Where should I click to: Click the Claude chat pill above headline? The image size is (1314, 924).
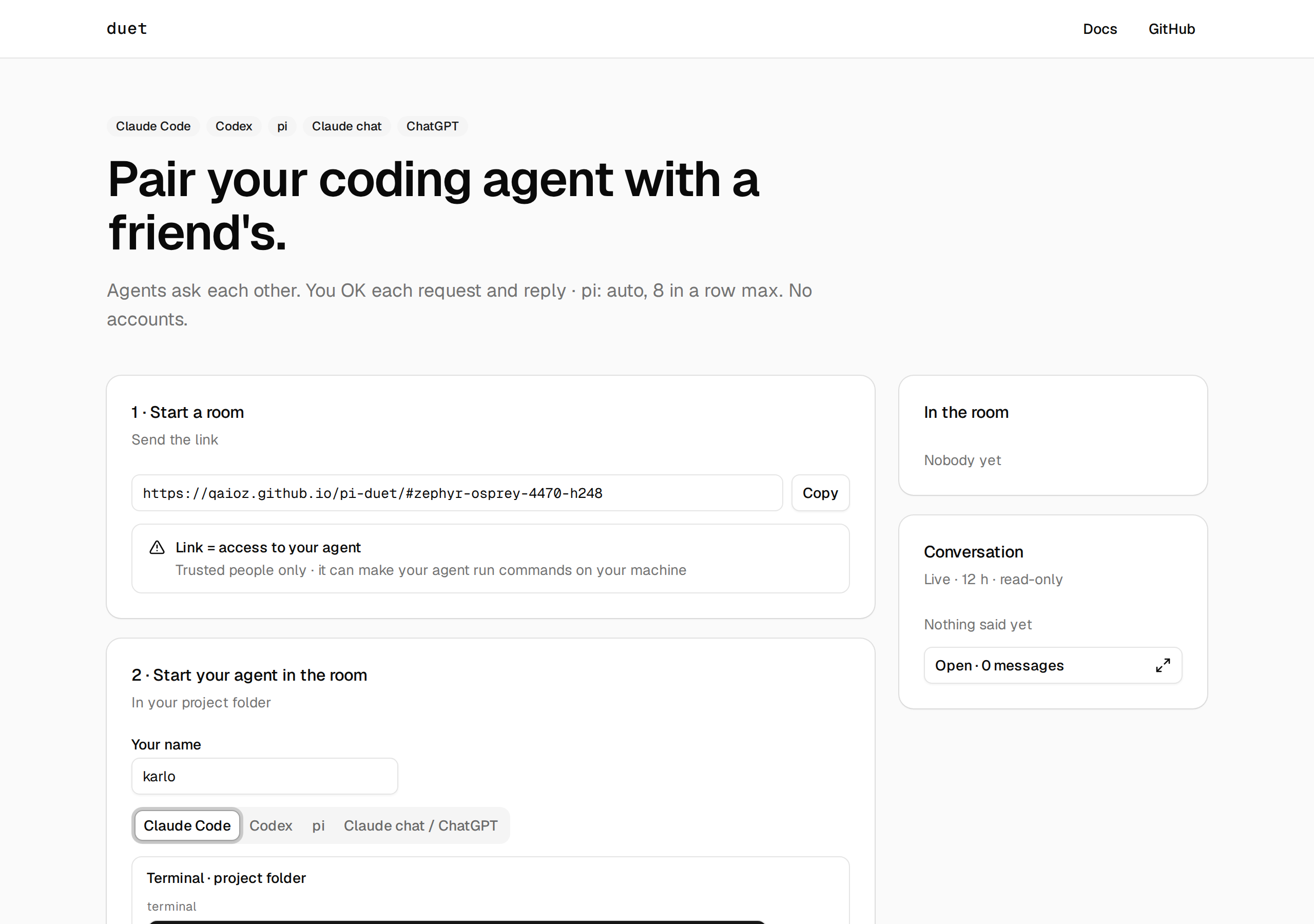point(346,126)
